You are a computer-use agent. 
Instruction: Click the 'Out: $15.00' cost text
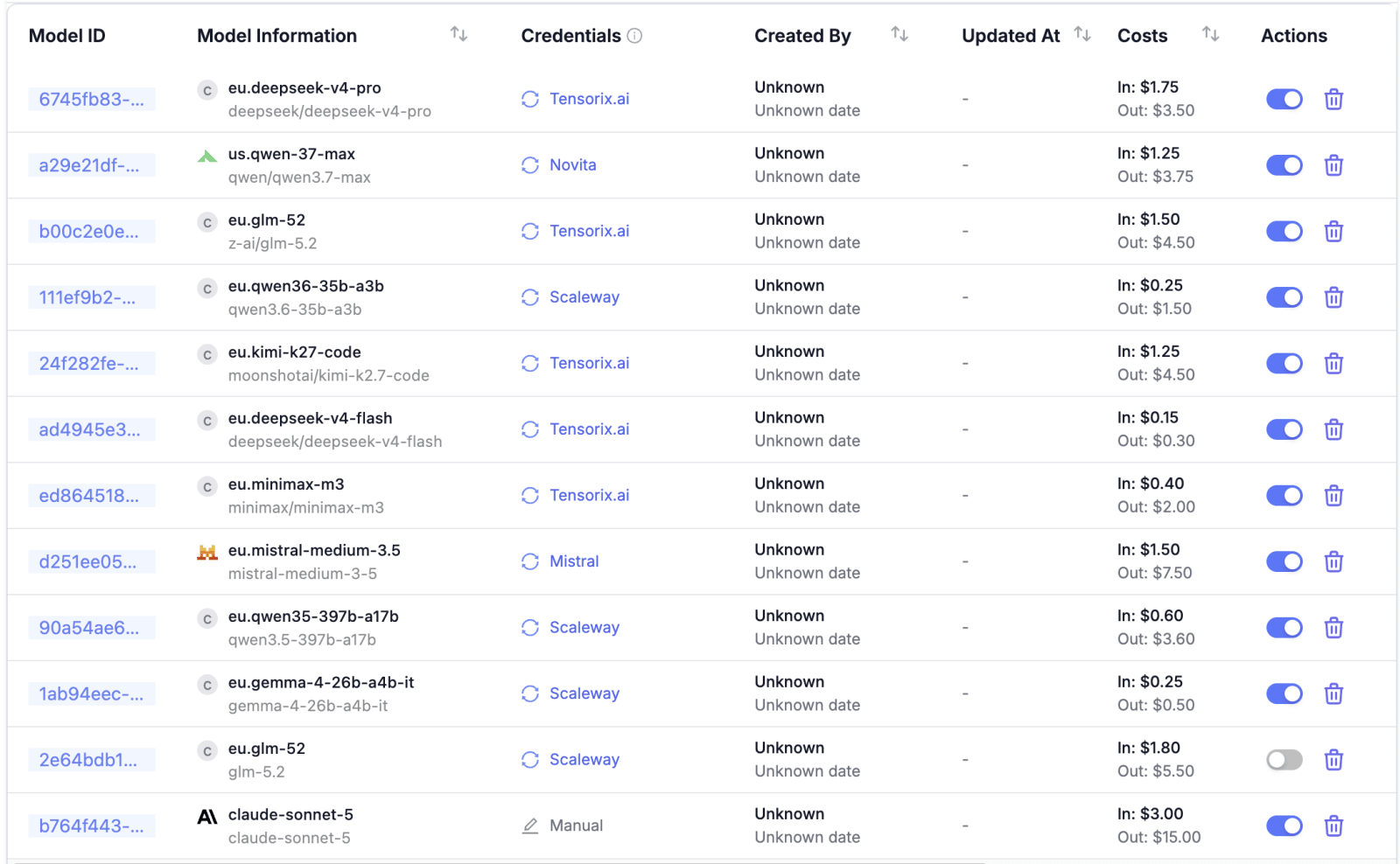click(x=1159, y=838)
